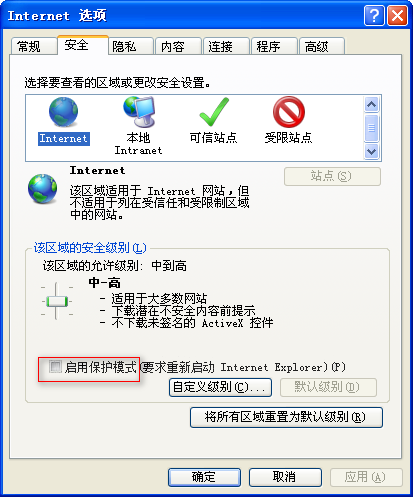Switch to the 隐私 tab
413x497 pixels.
(x=130, y=46)
